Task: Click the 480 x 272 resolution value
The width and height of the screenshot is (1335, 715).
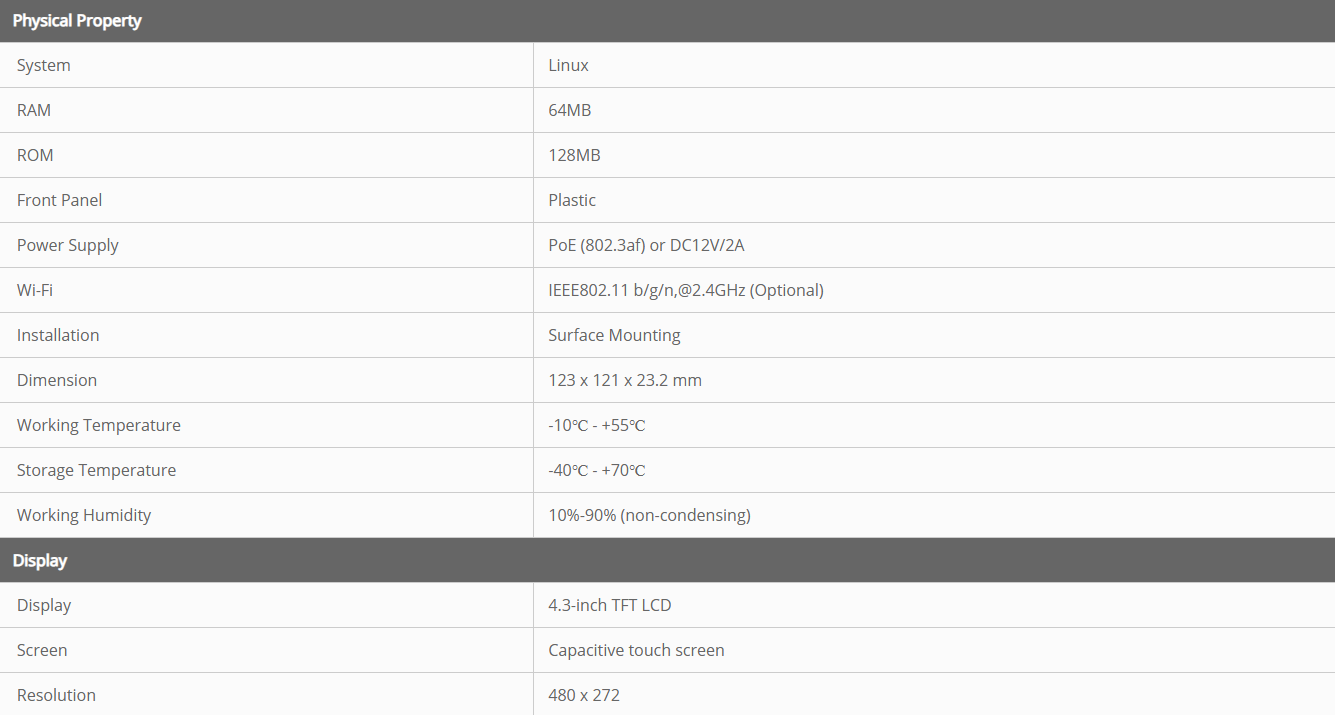Action: [584, 696]
